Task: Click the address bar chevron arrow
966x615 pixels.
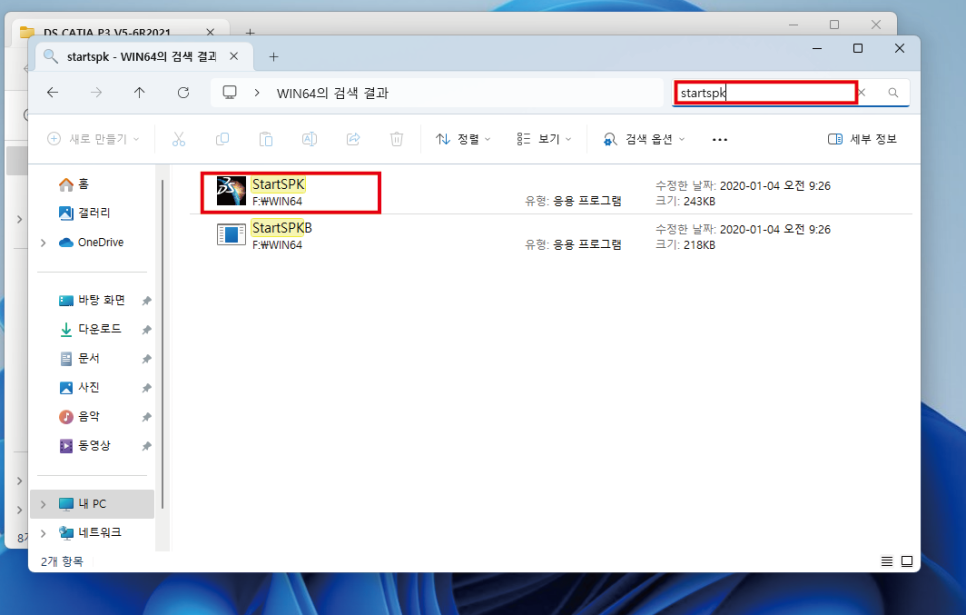Action: (257, 92)
